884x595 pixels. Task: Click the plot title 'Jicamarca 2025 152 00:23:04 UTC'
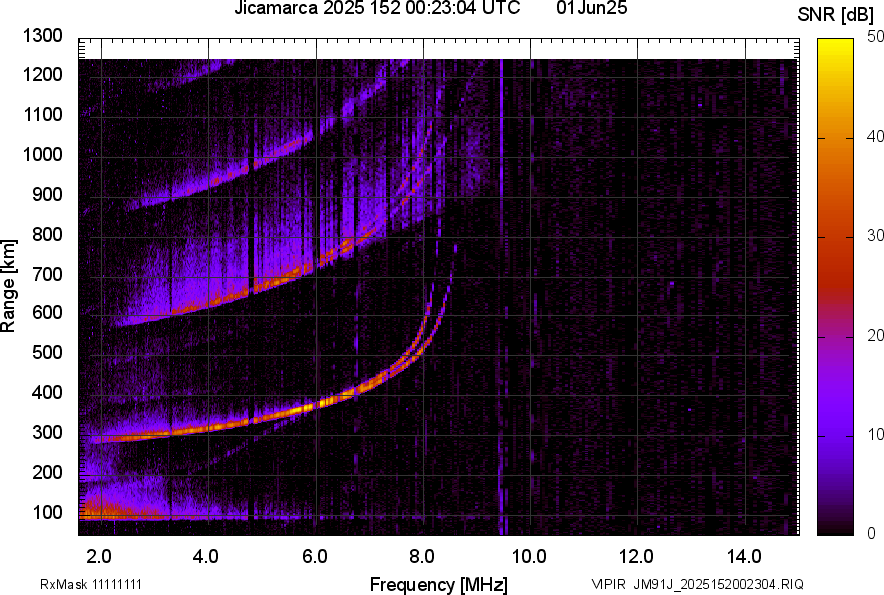[x=377, y=8]
